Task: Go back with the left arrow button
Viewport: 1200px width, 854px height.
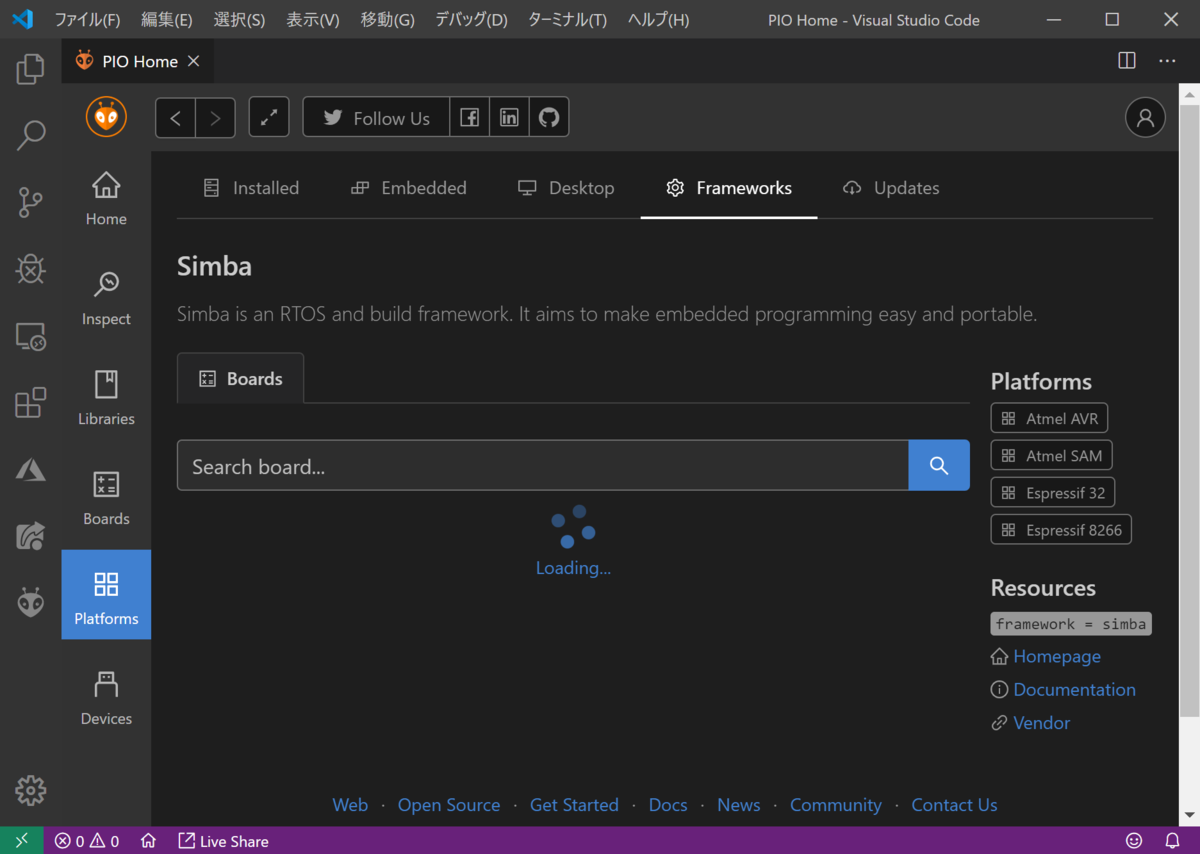Action: 175,118
